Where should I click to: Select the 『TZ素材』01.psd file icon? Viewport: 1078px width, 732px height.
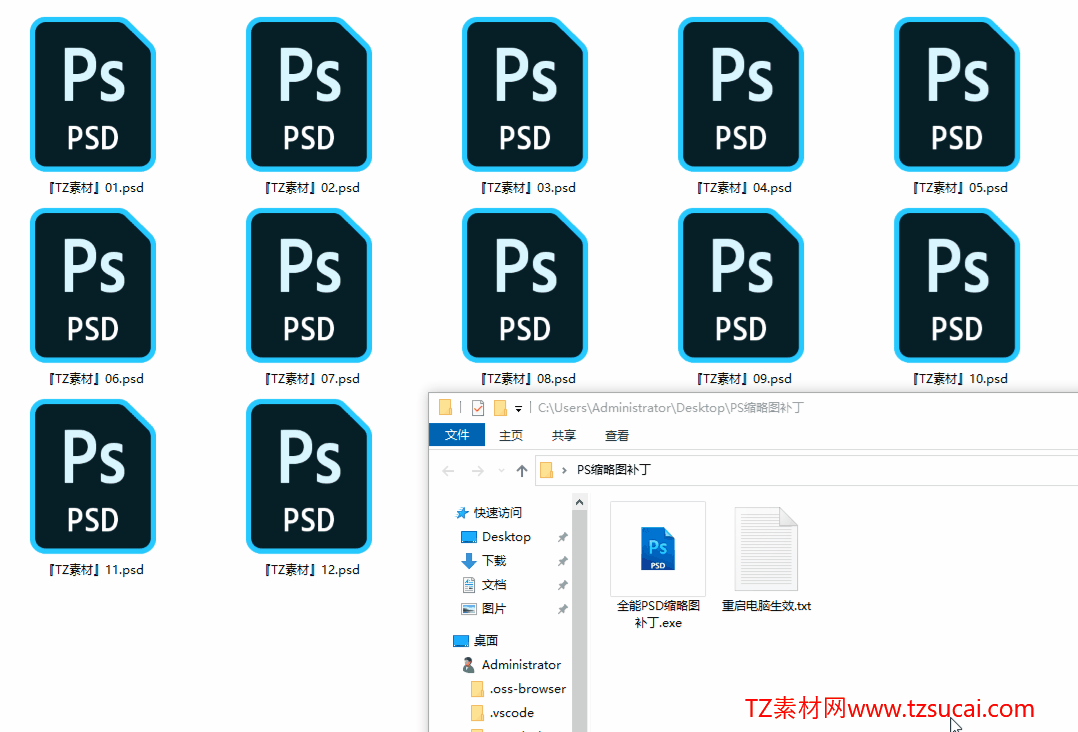[x=93, y=94]
